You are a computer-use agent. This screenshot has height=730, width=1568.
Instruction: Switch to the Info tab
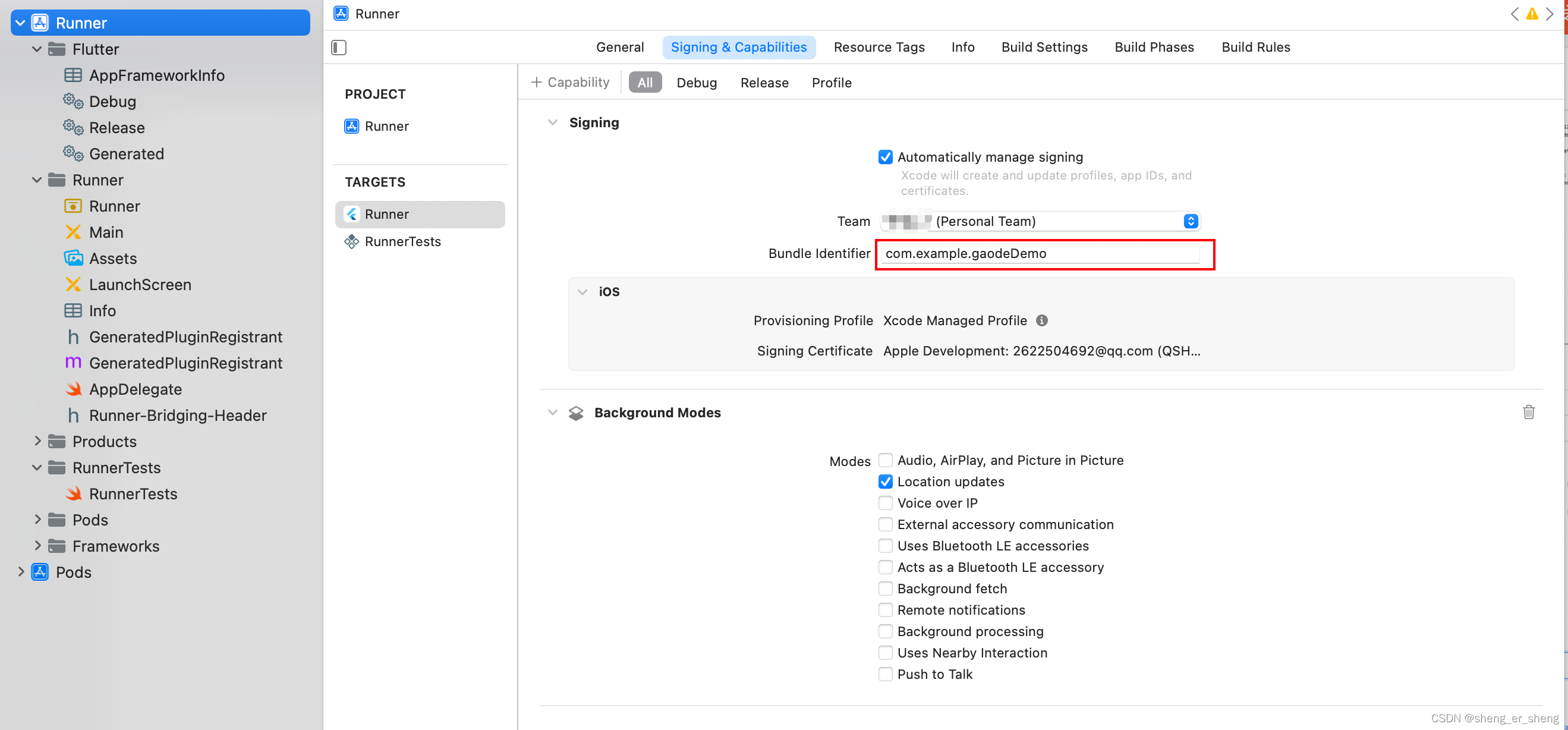click(962, 47)
